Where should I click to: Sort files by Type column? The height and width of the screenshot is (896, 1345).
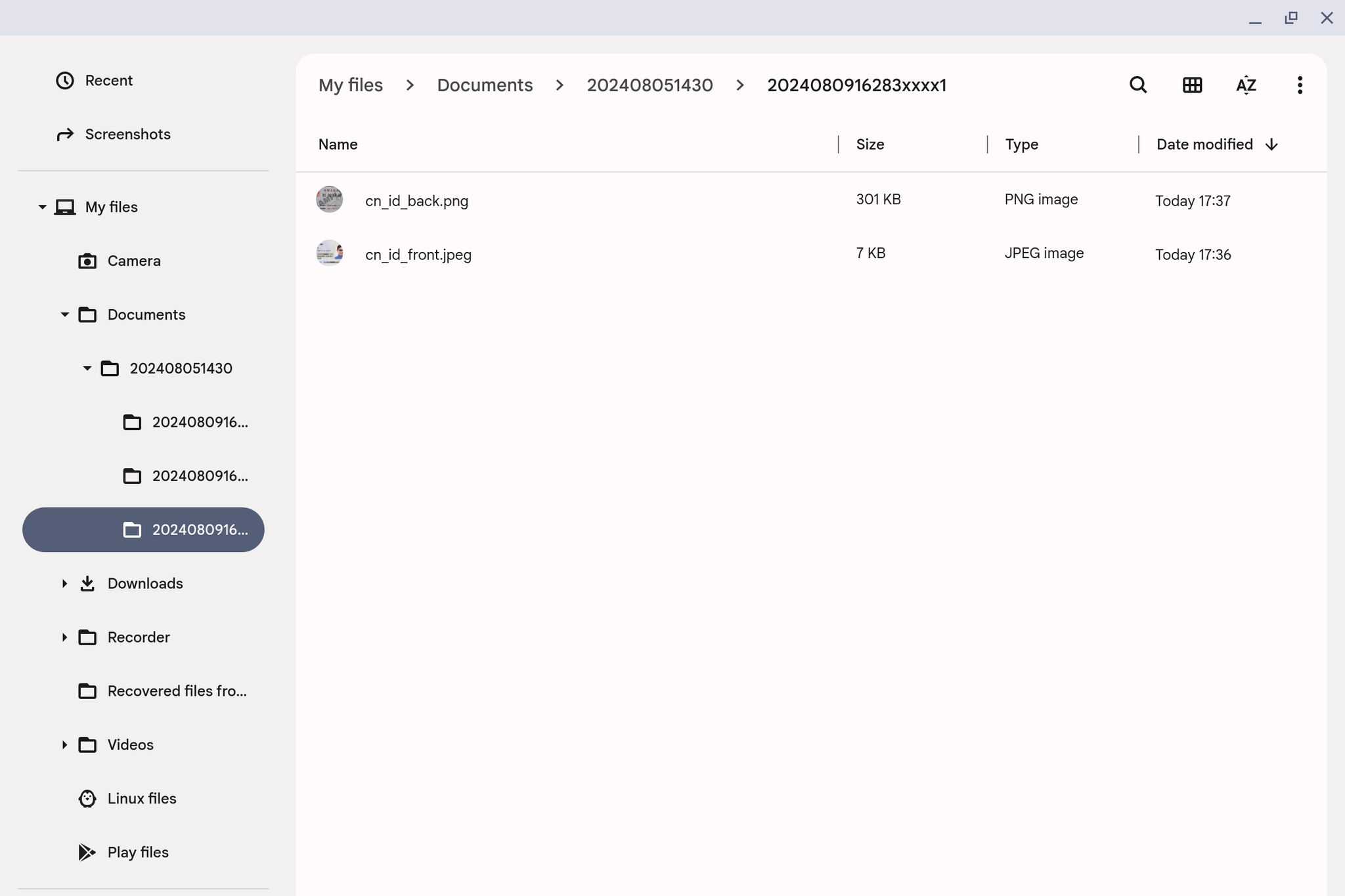[x=1021, y=144]
